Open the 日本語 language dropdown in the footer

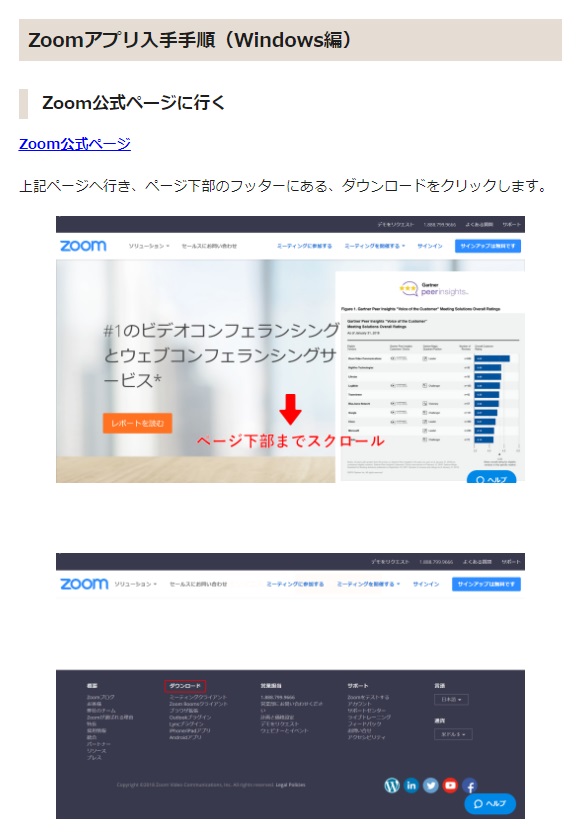coord(452,699)
